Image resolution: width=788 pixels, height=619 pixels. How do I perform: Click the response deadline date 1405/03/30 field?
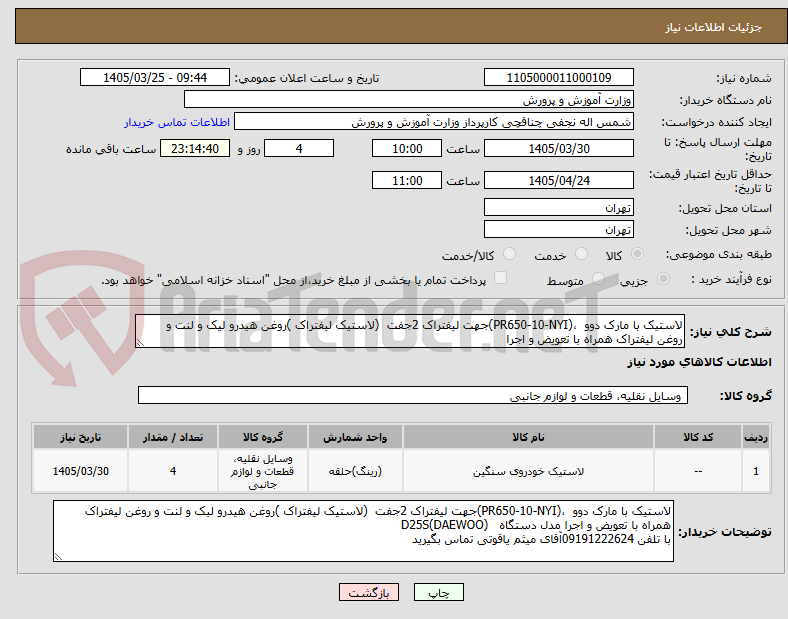pyautogui.click(x=558, y=148)
